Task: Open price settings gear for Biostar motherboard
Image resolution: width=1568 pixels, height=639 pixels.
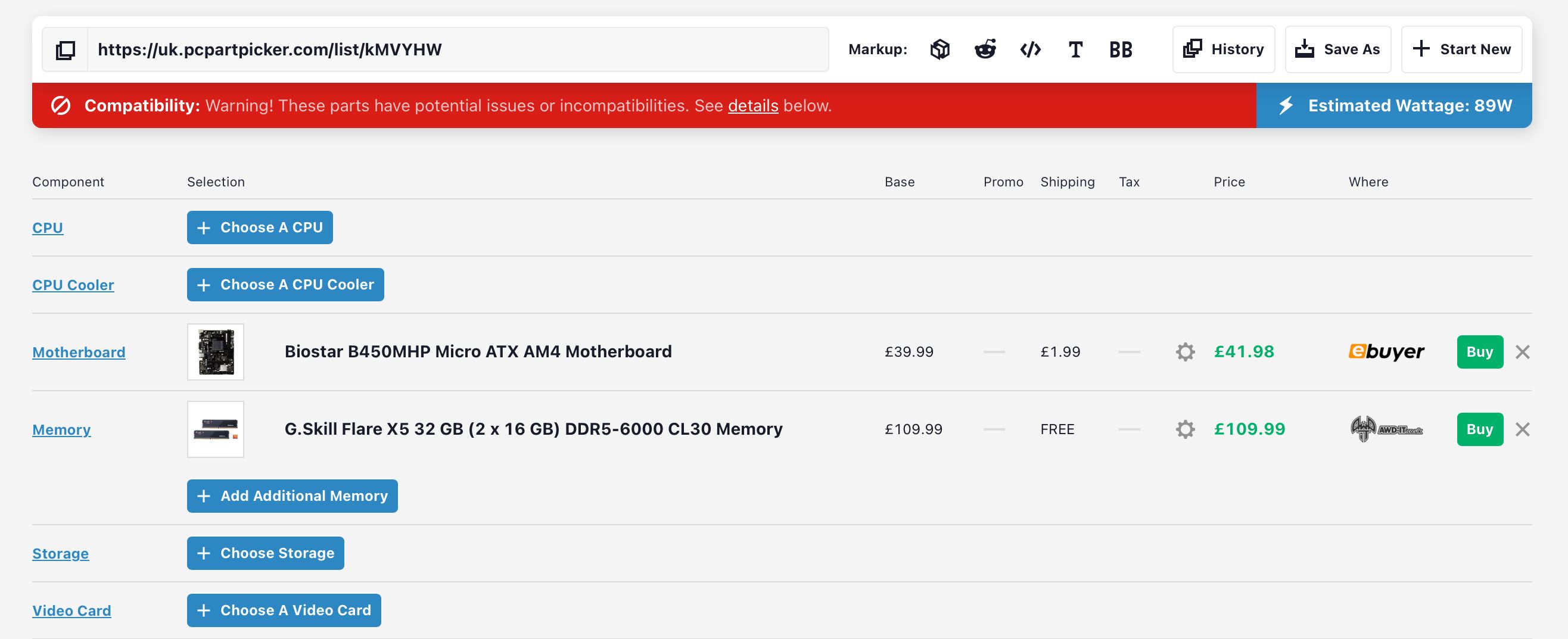Action: [1184, 352]
